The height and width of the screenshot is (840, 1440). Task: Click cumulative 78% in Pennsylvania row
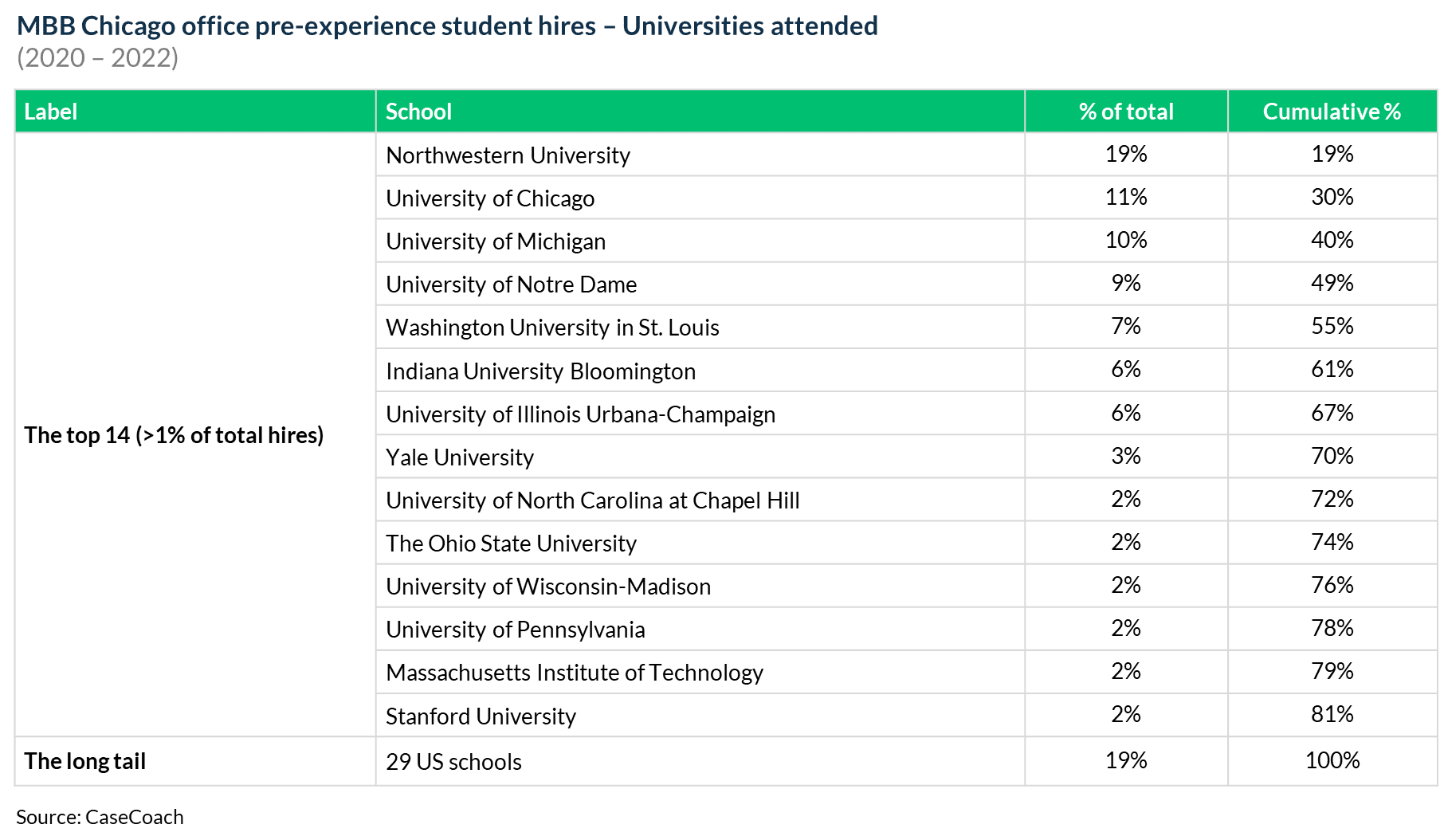(1332, 628)
